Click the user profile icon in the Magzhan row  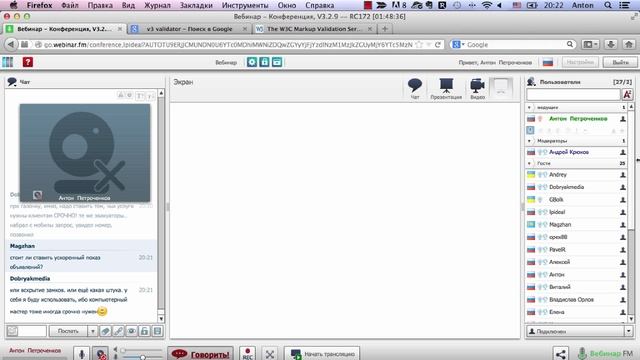tap(623, 225)
